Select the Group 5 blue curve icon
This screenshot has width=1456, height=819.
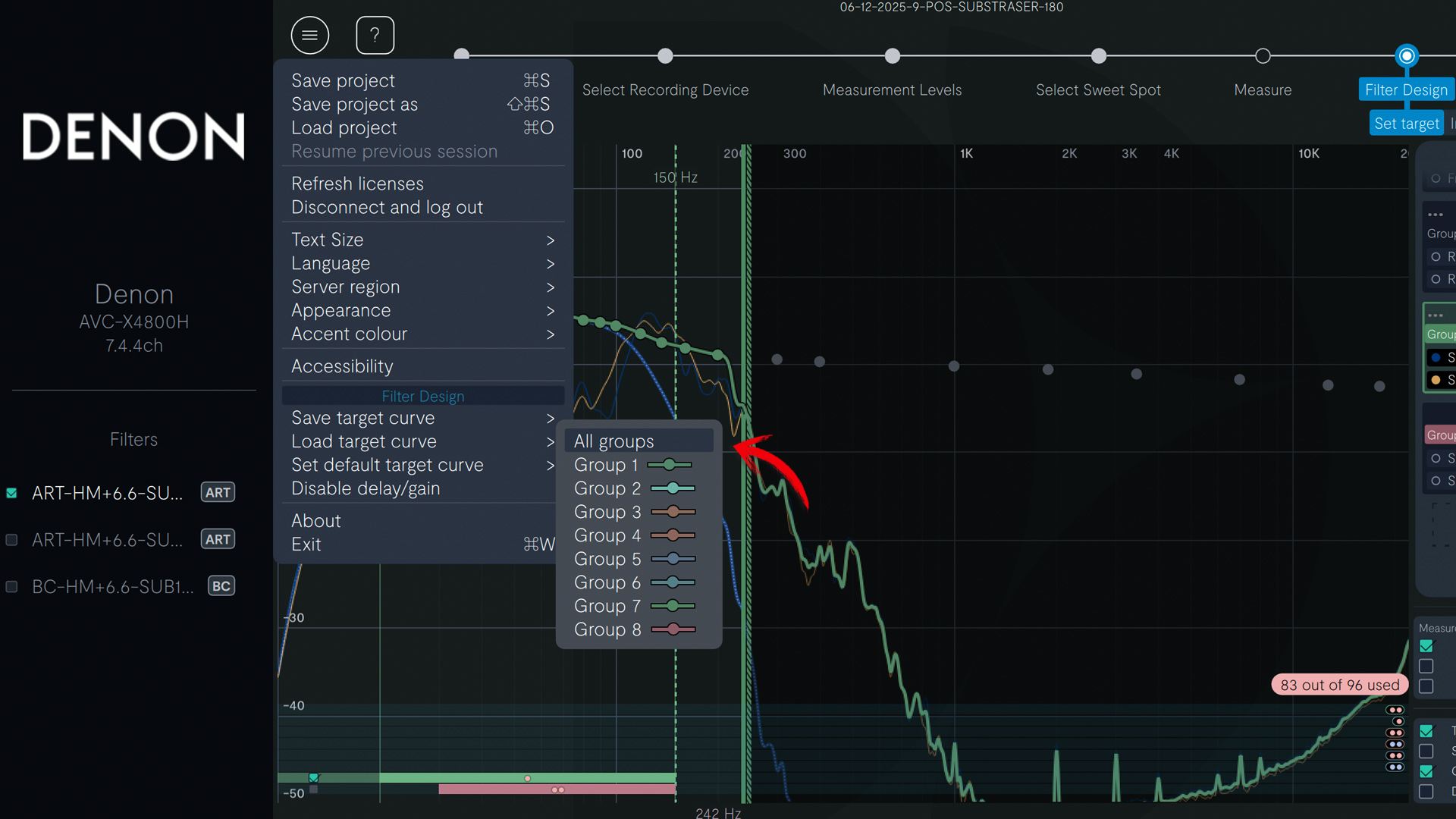673,559
